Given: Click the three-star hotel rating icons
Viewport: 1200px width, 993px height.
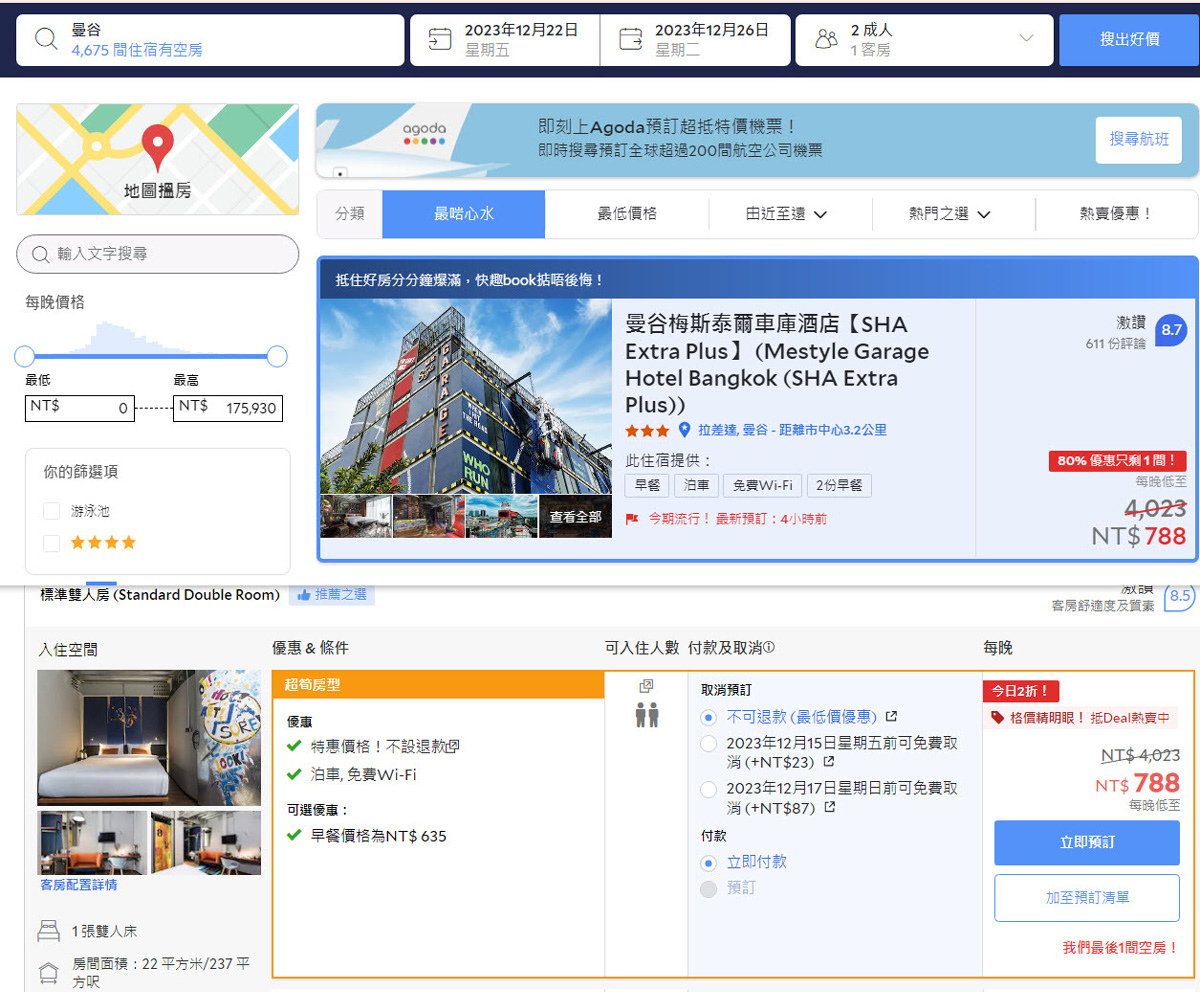Looking at the screenshot, I should 647,431.
